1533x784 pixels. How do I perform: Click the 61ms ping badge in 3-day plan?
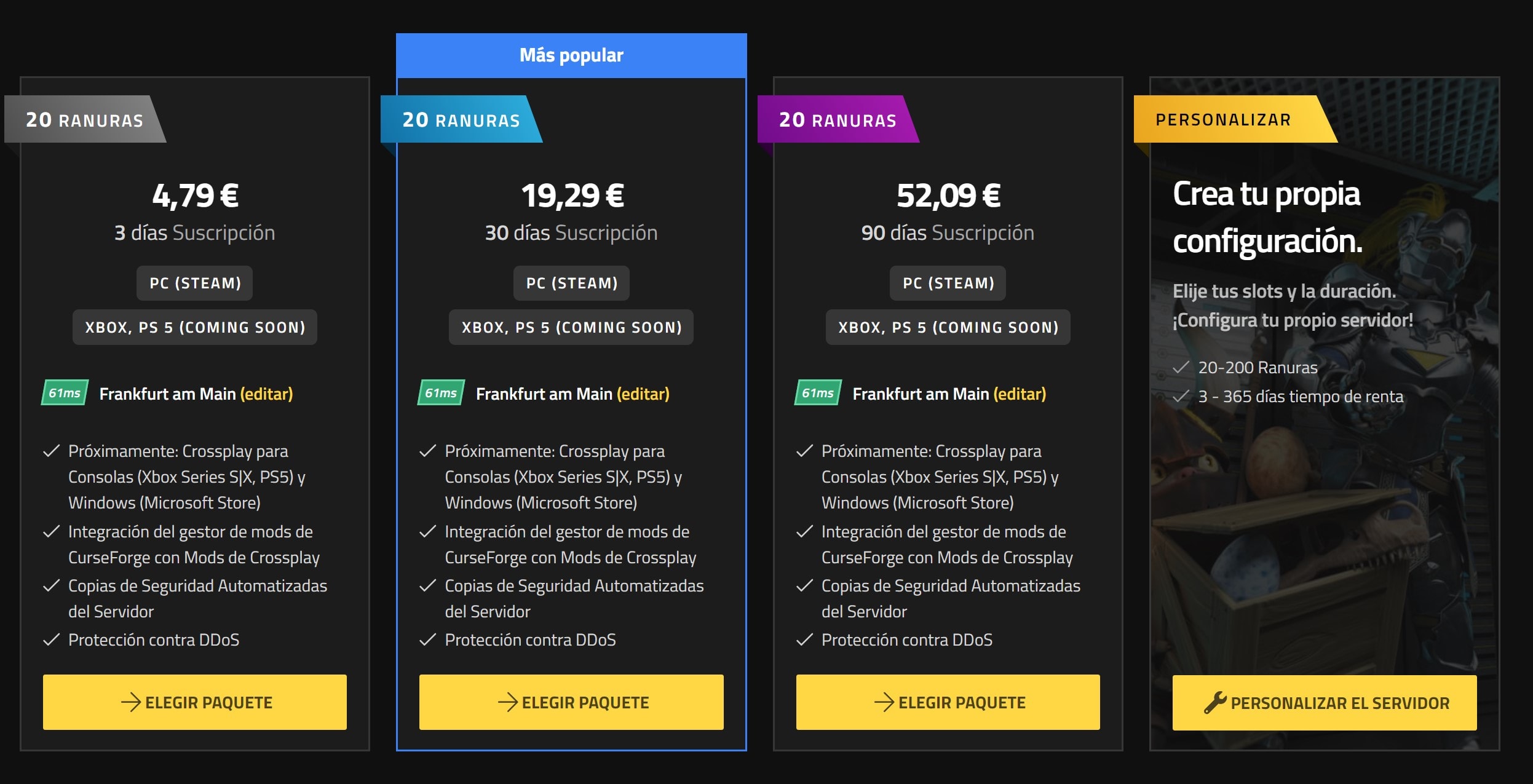[65, 393]
